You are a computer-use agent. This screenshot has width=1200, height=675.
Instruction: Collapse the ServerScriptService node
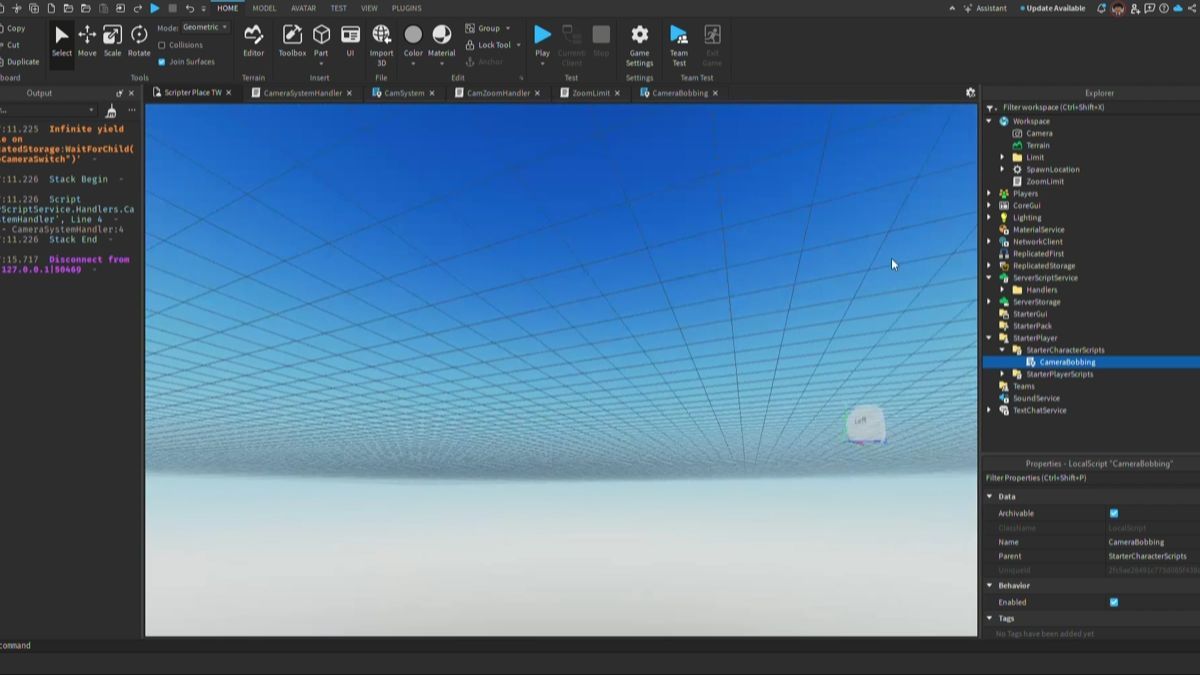(990, 278)
